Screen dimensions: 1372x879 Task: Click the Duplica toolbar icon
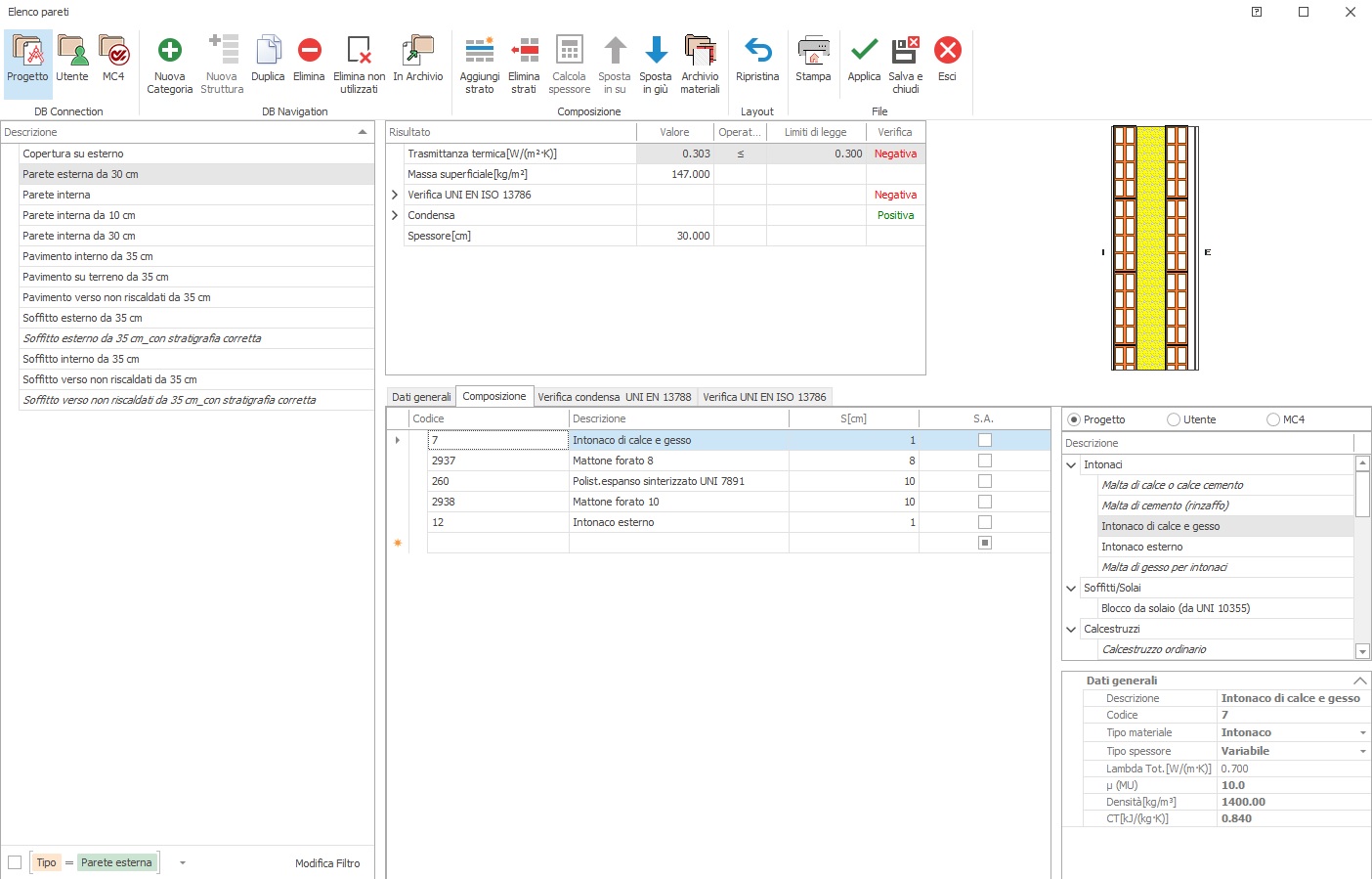click(x=268, y=51)
